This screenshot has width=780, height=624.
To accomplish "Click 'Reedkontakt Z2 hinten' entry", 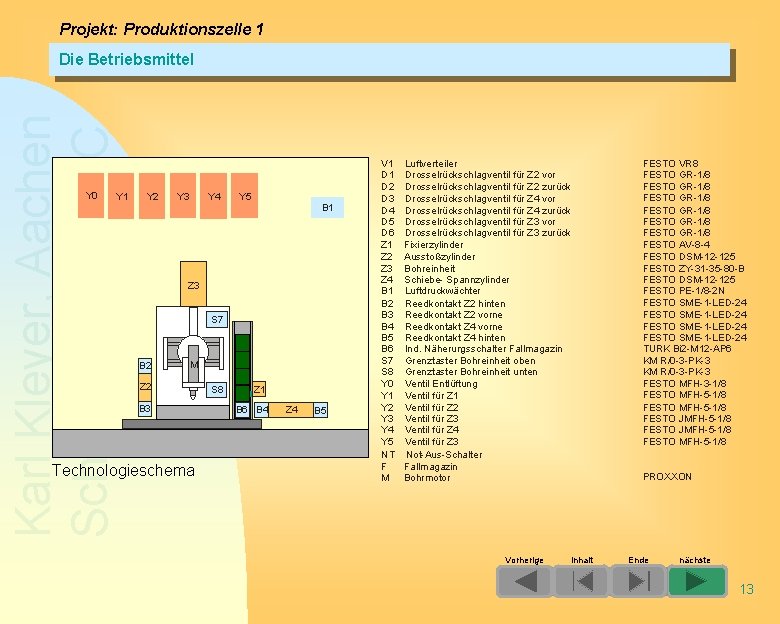I will pos(455,304).
